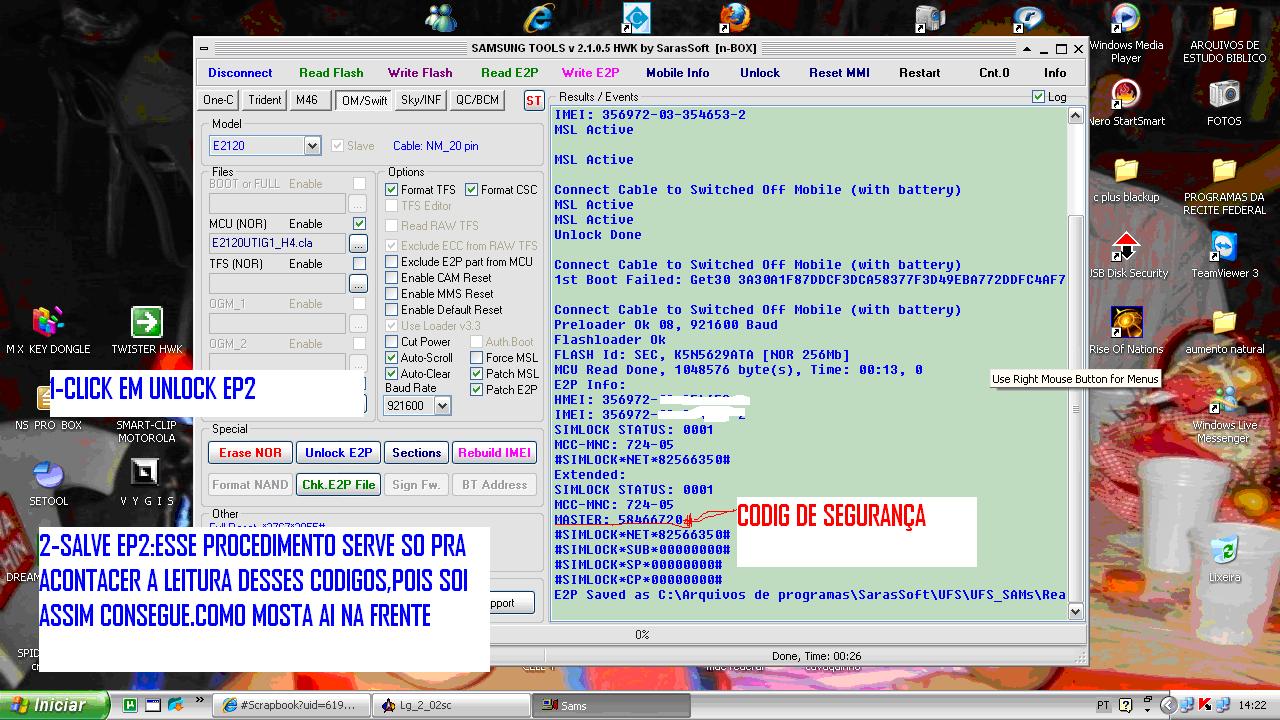The height and width of the screenshot is (720, 1280).
Task: Open the Samsung Tools window system menu
Action: (x=204, y=48)
